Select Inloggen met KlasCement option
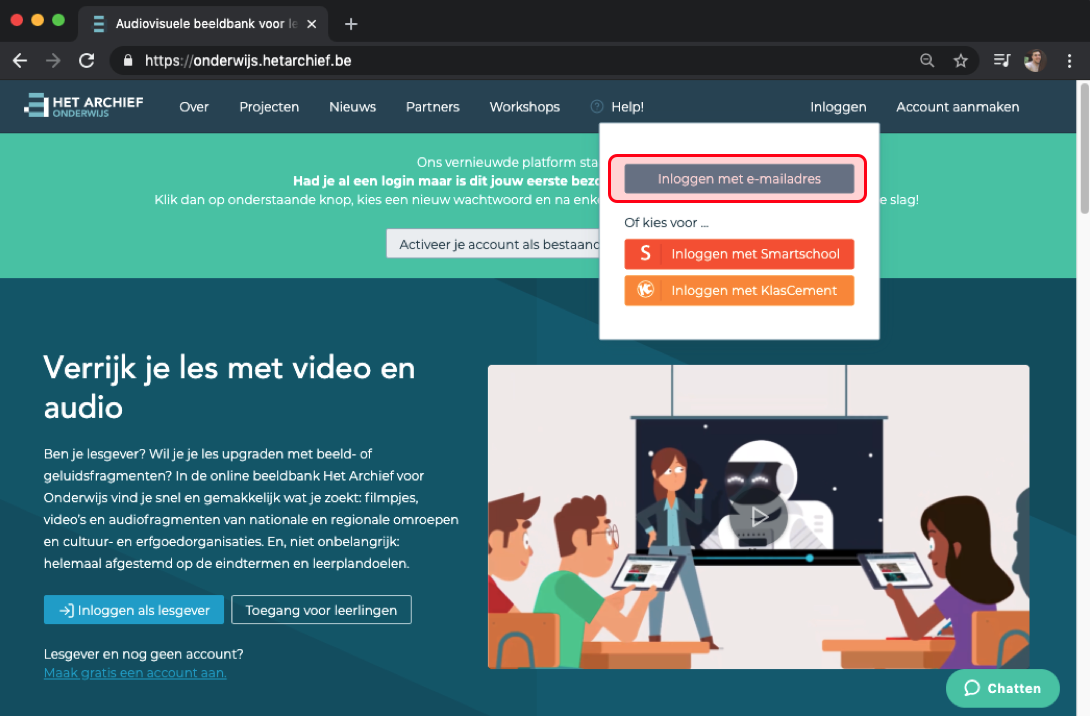The image size is (1090, 716). point(739,290)
